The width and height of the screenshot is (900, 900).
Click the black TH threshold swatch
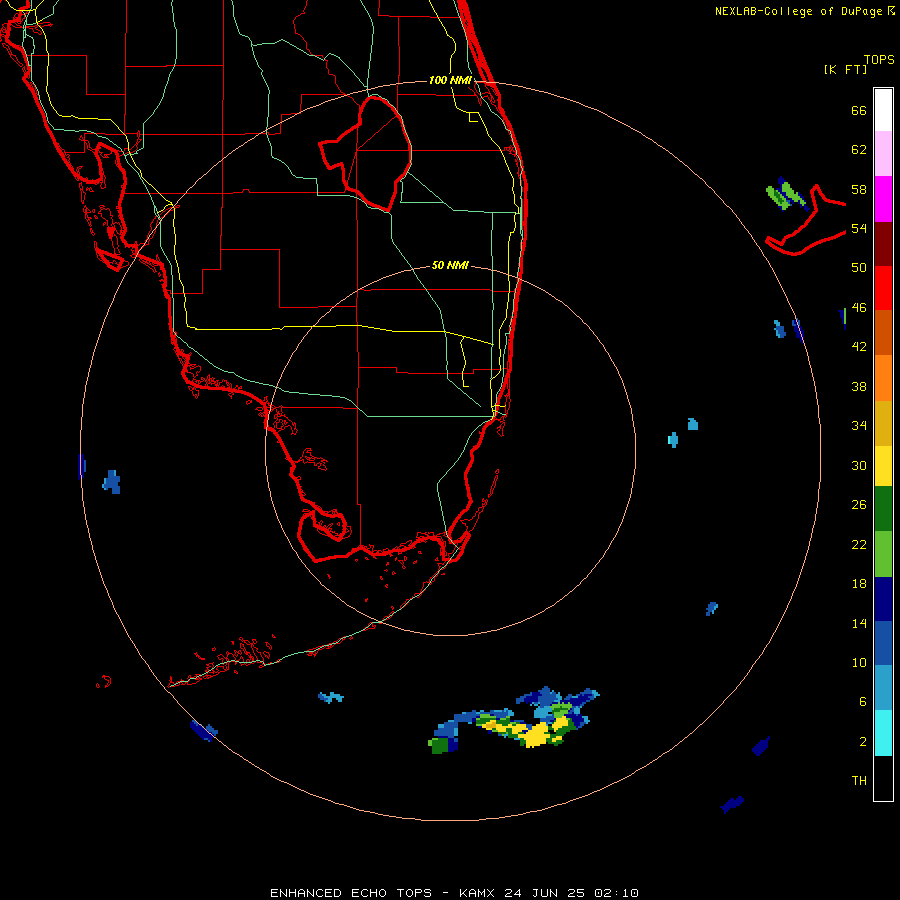[x=883, y=778]
